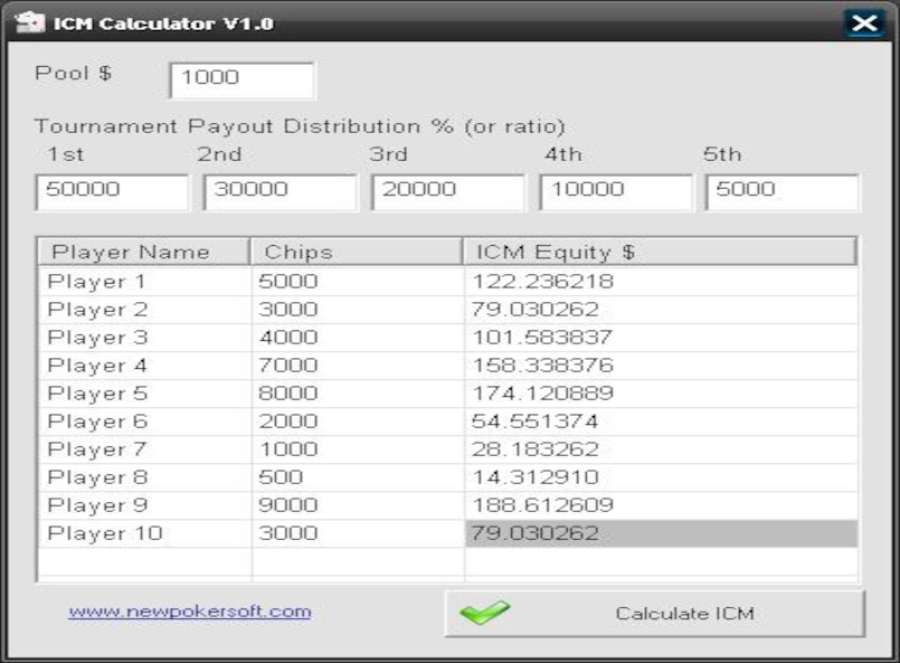Focus the 2nd place payout field
Viewport: 900px width, 663px height.
point(279,192)
